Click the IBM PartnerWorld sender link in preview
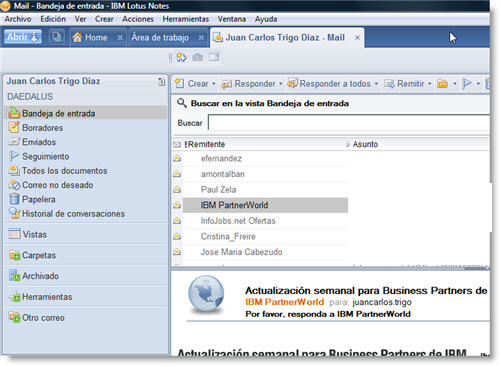The image size is (500, 366). click(x=284, y=302)
